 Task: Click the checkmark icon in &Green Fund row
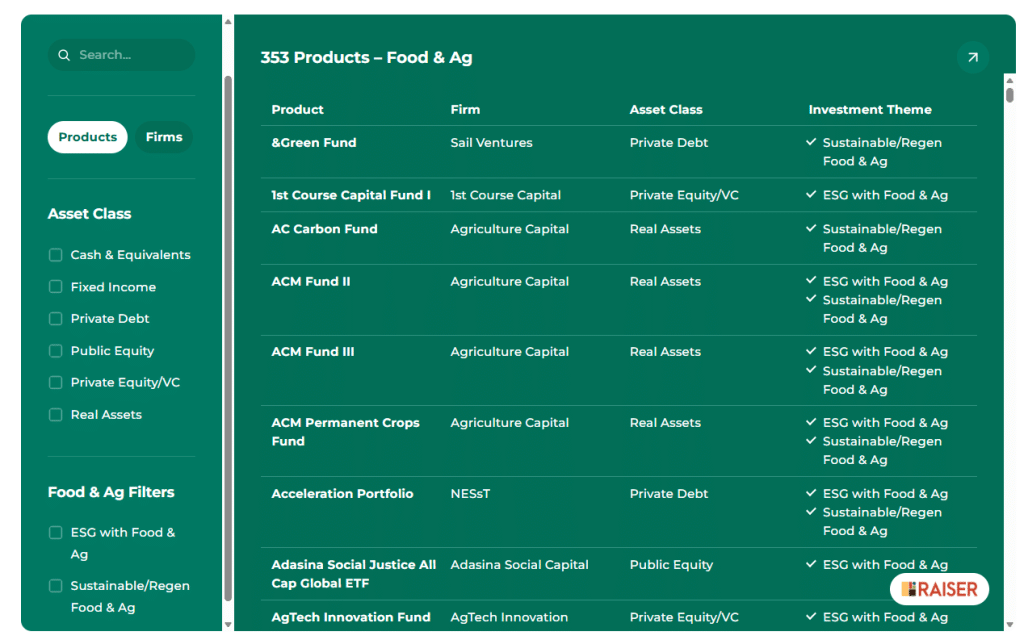coord(812,142)
